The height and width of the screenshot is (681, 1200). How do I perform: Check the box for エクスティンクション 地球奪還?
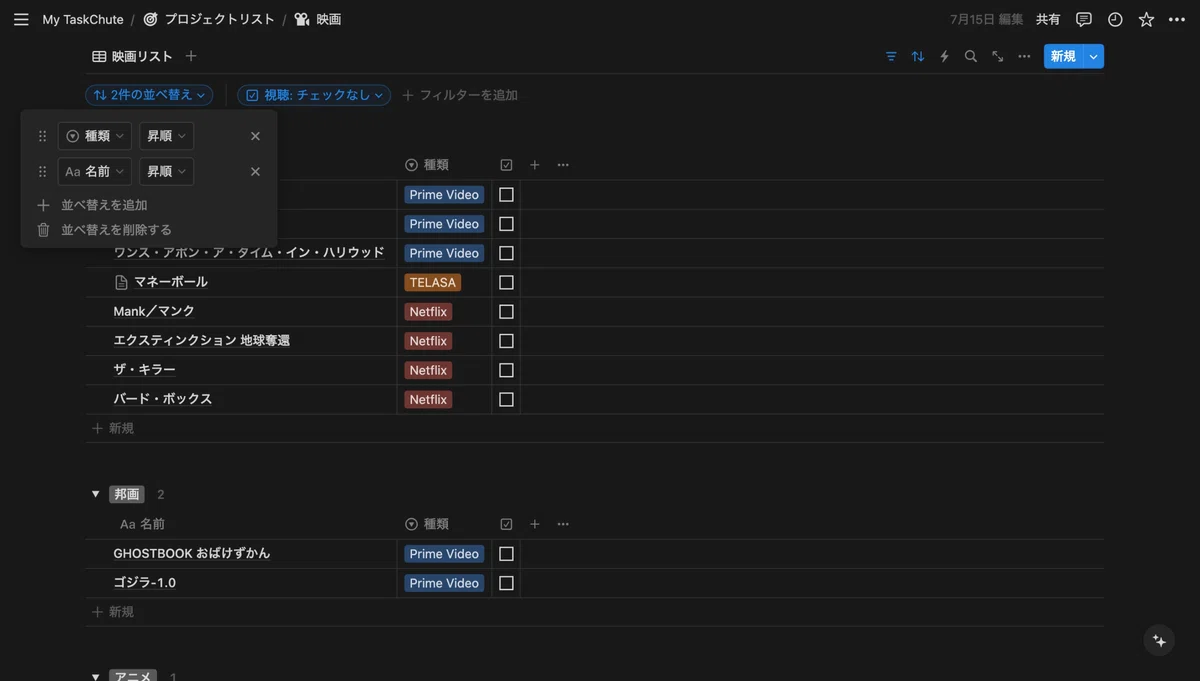click(x=506, y=341)
